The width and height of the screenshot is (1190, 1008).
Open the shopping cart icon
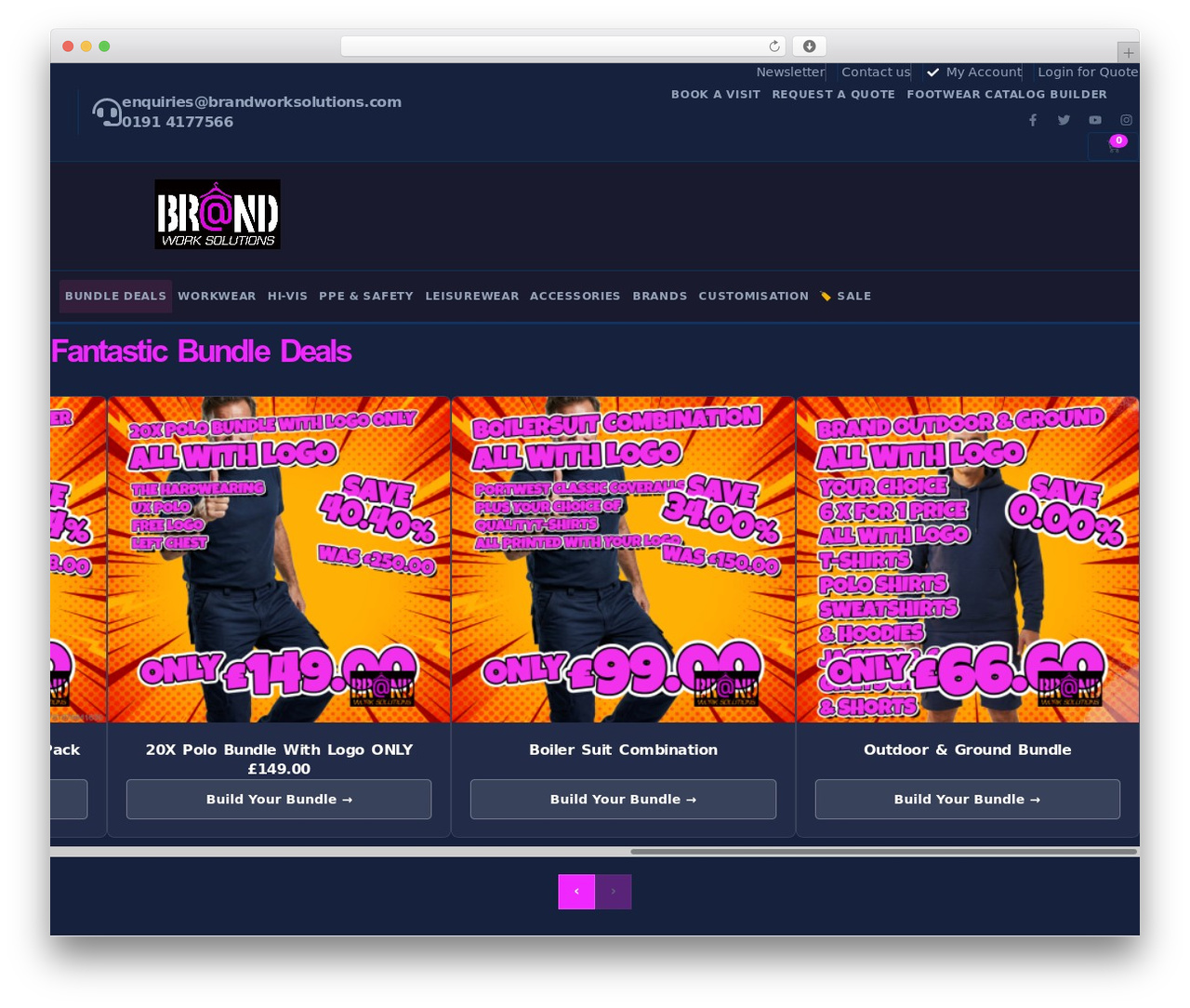(x=1114, y=146)
